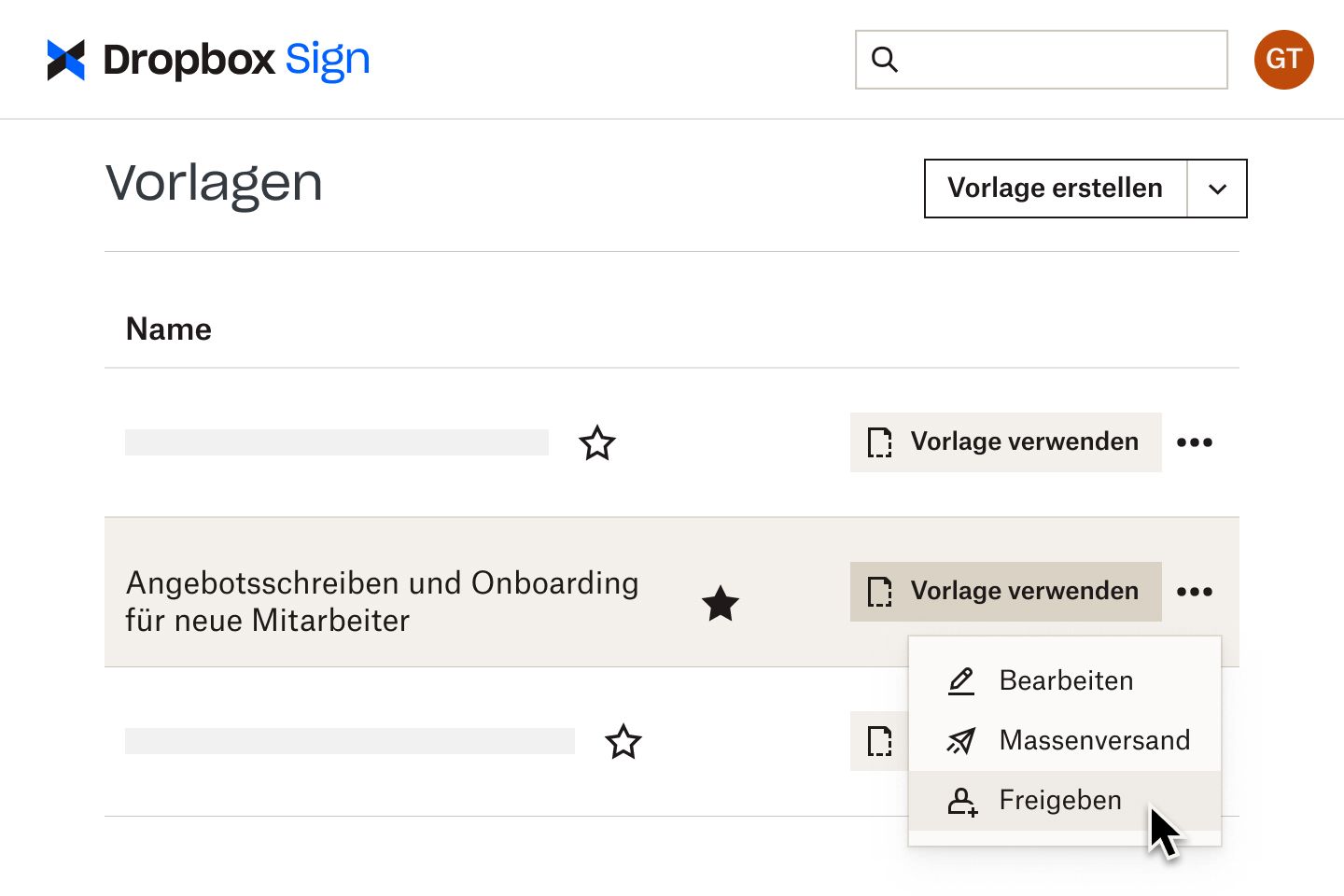Click the Dropbox Sign logo
The height and width of the screenshot is (896, 1344).
(208, 60)
